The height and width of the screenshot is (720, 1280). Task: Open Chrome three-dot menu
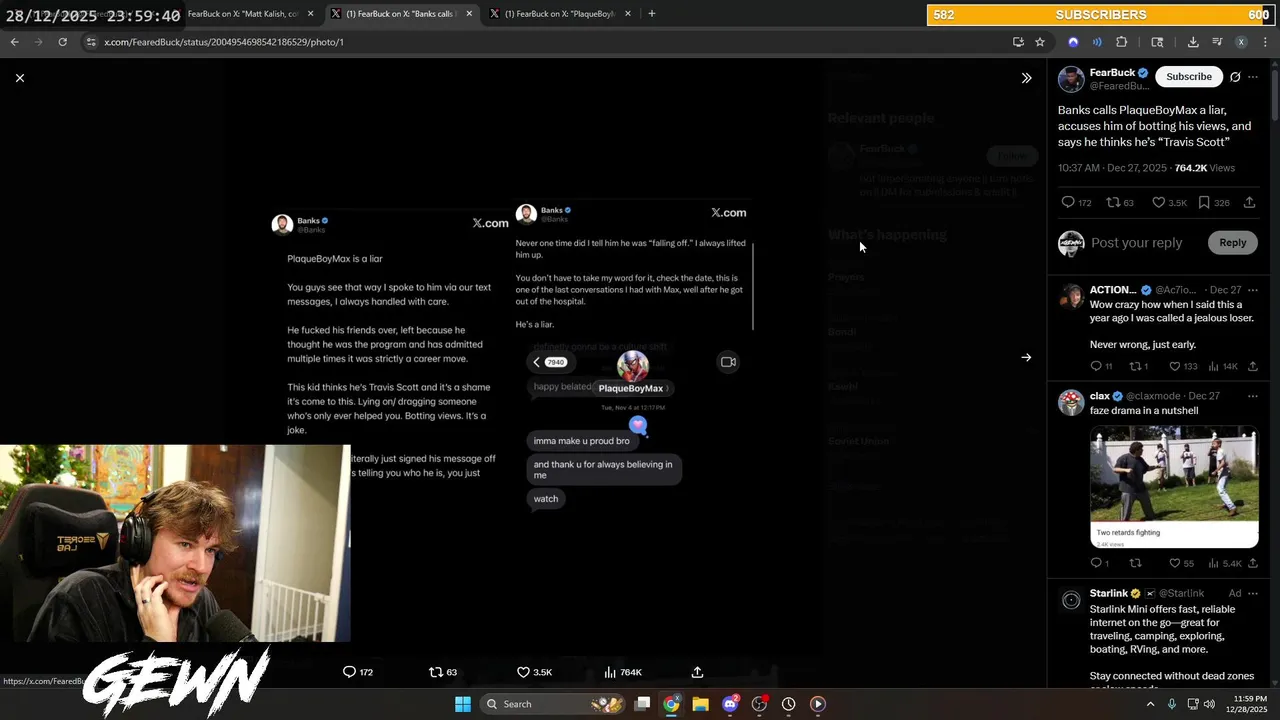coord(1265,42)
